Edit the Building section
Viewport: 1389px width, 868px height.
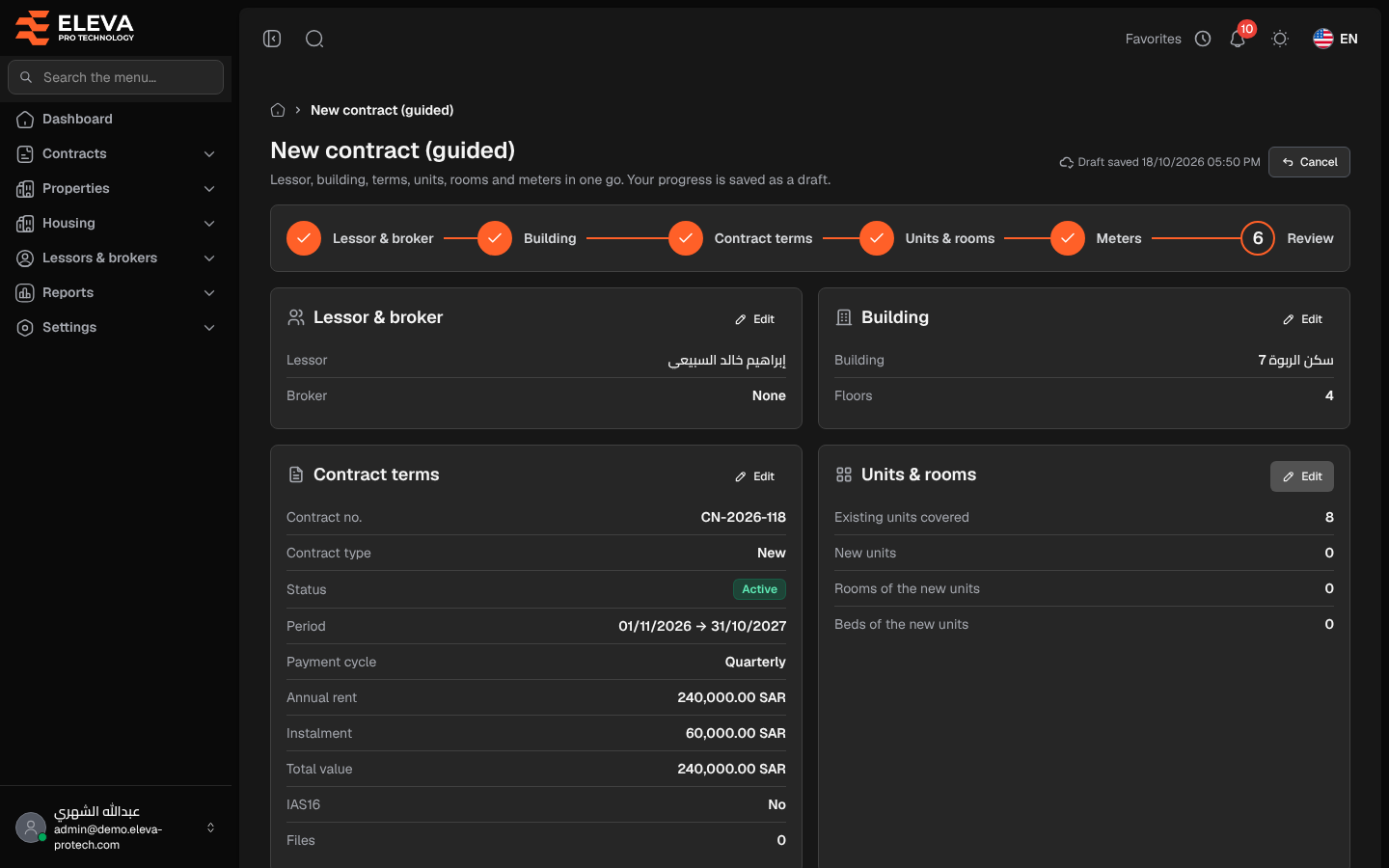[1302, 319]
